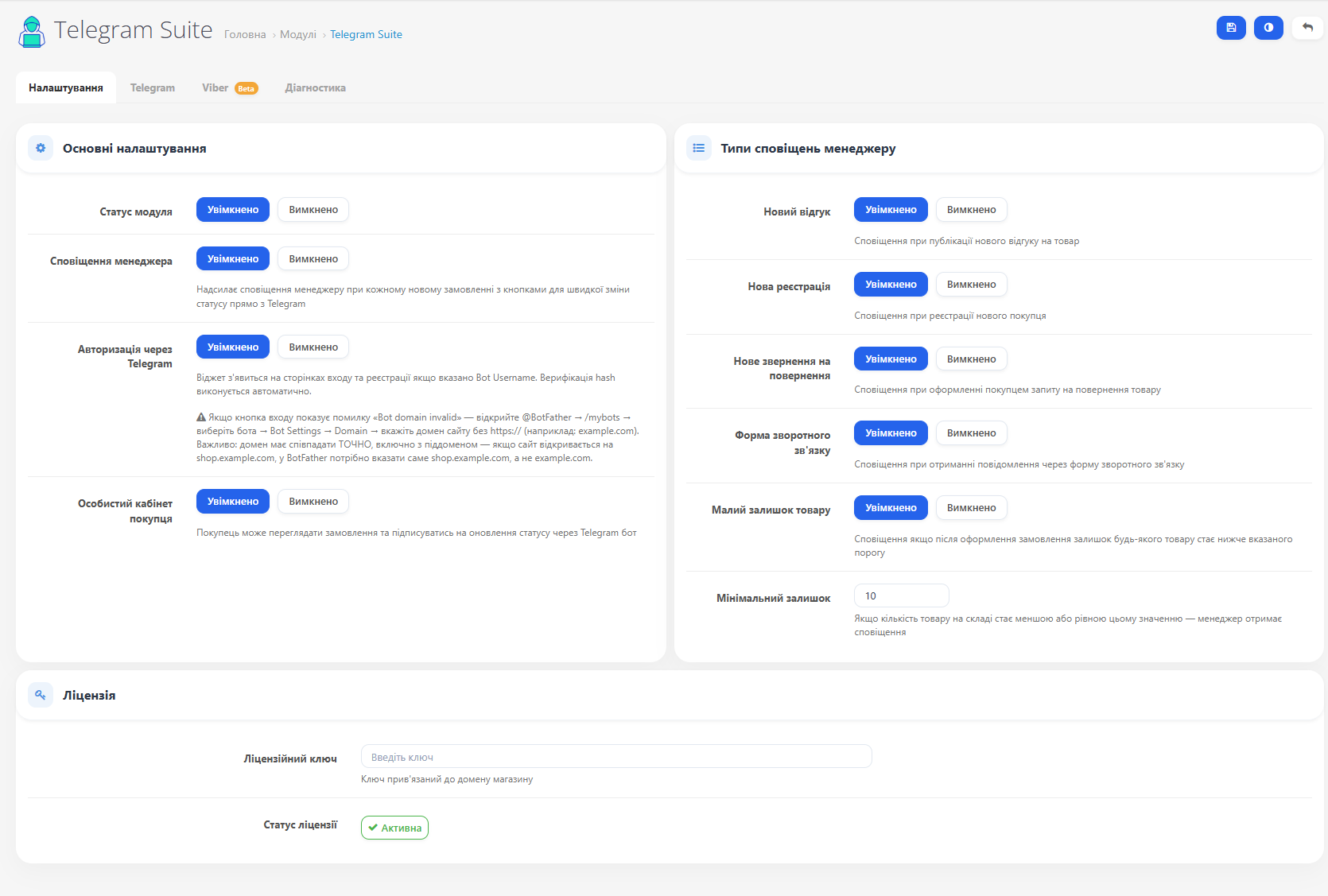
Task: Click text 'Ключ прив'язаний до домену магазину'
Action: [x=447, y=779]
